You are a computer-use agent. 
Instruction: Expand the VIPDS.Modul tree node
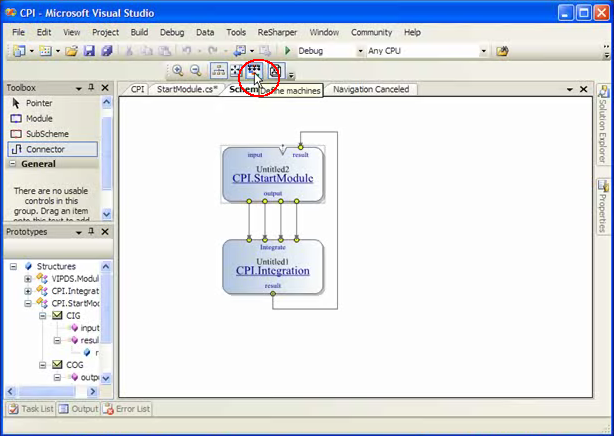pyautogui.click(x=28, y=279)
